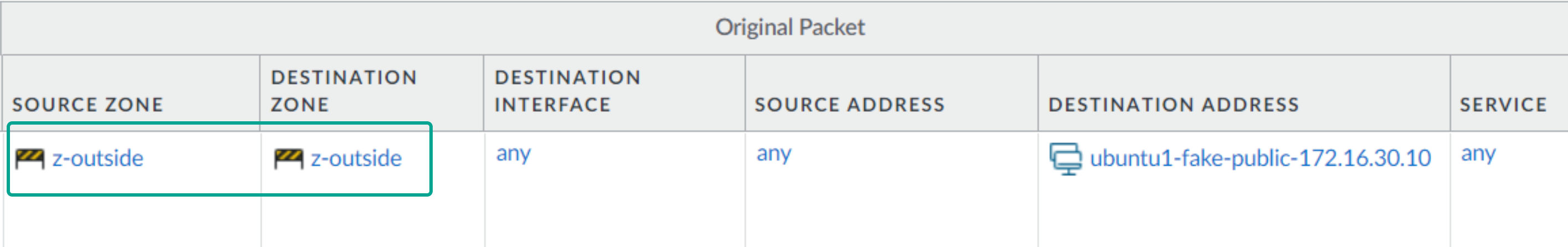The image size is (1568, 247).
Task: Click the address object icon beside ubuntu1-fake-public
Action: (x=1065, y=159)
